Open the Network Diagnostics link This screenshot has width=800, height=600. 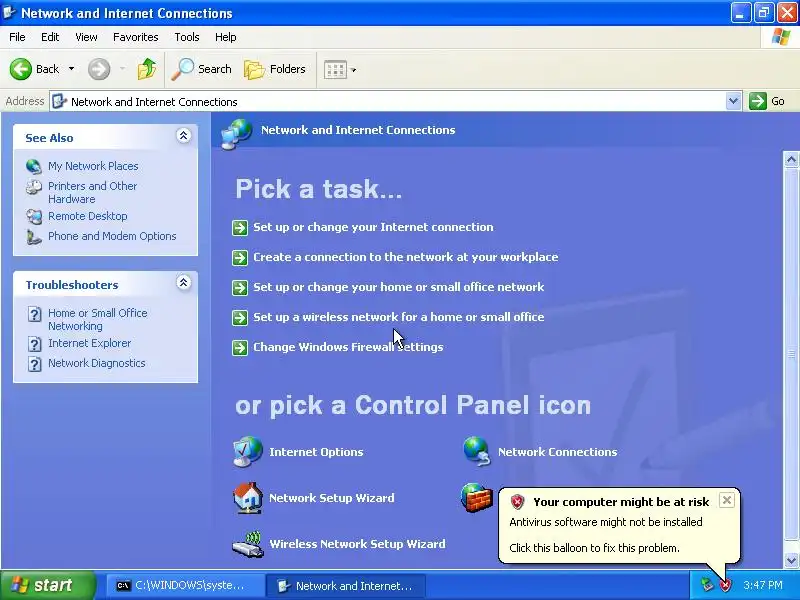(x=96, y=363)
